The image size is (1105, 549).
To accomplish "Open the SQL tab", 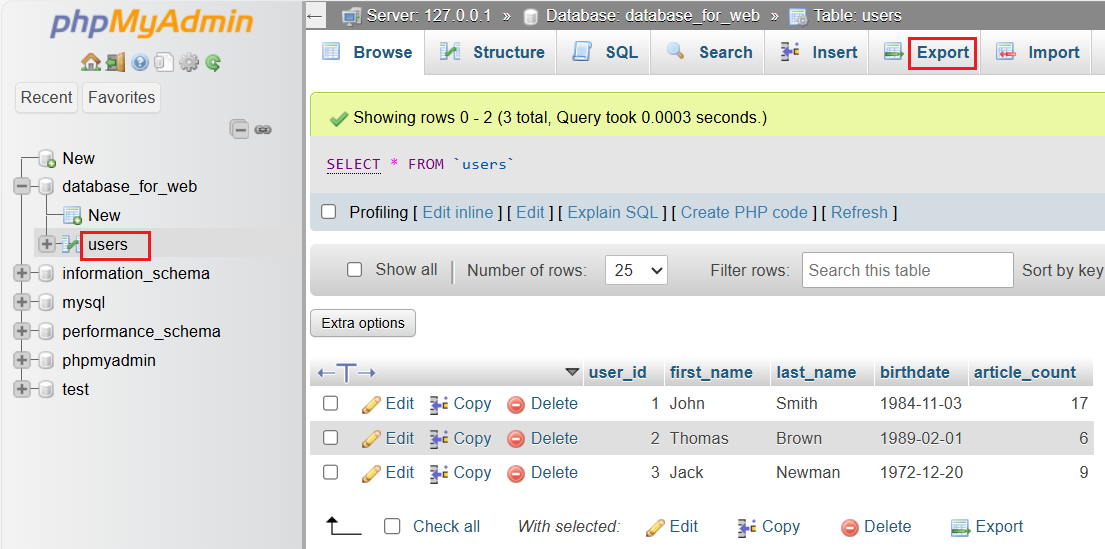I will (x=603, y=53).
